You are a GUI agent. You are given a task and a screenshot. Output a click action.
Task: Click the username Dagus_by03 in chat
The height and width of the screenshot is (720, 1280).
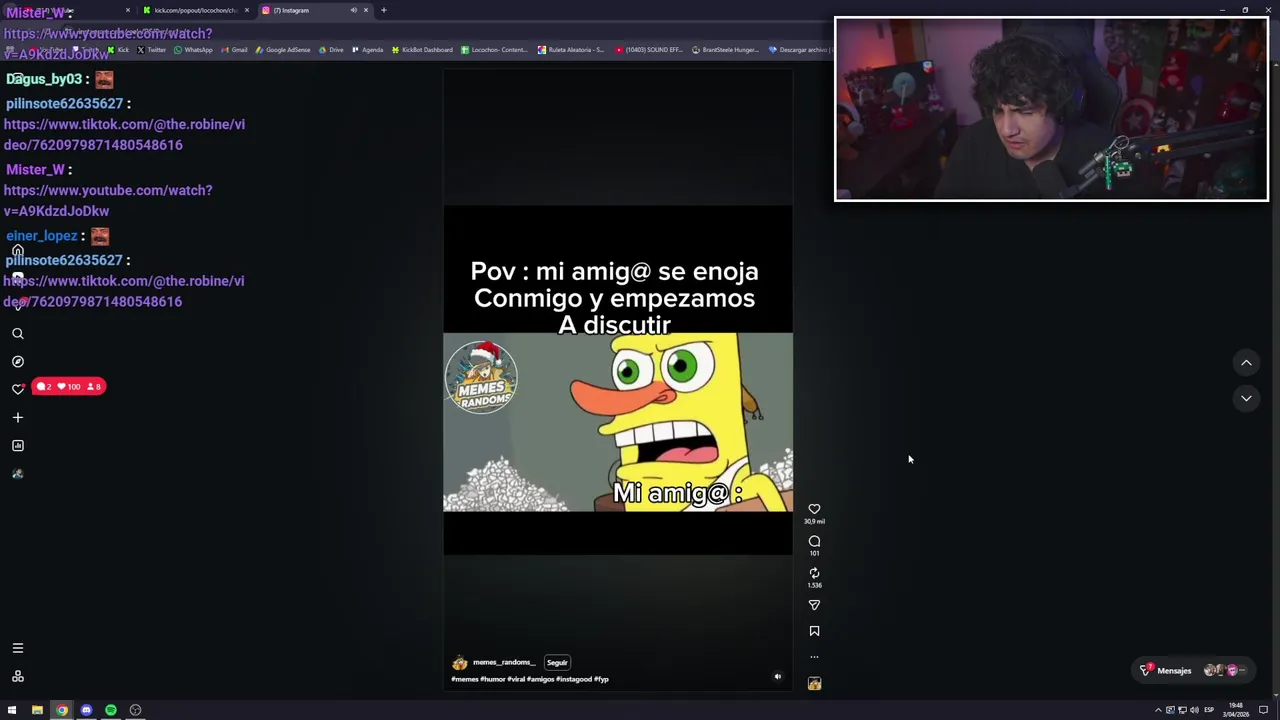(44, 79)
